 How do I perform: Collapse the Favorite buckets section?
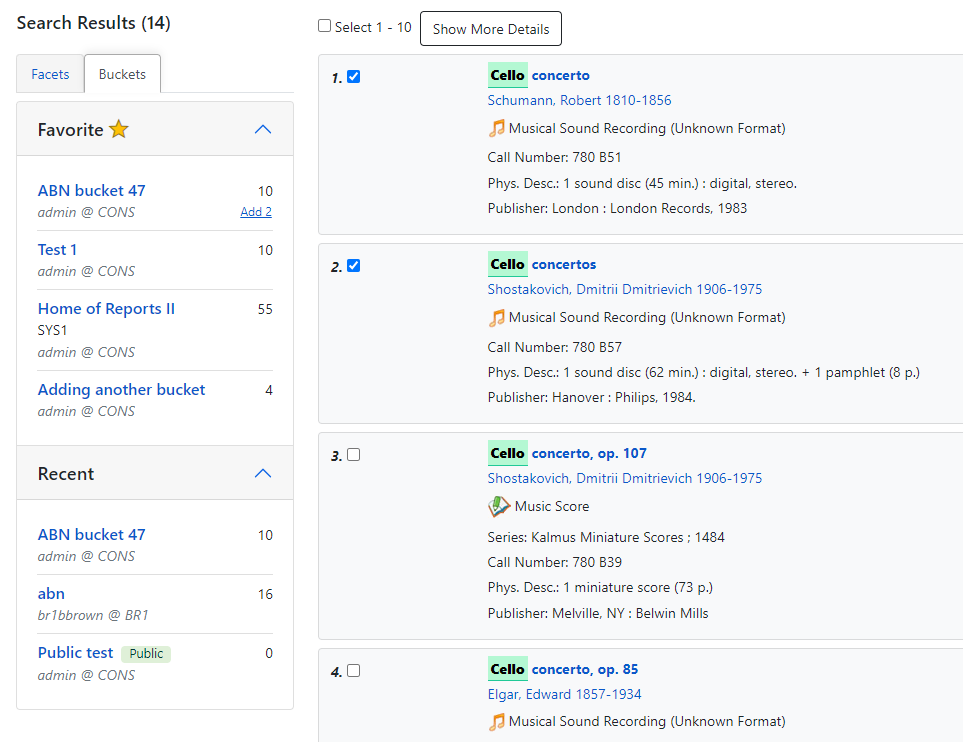pos(262,128)
